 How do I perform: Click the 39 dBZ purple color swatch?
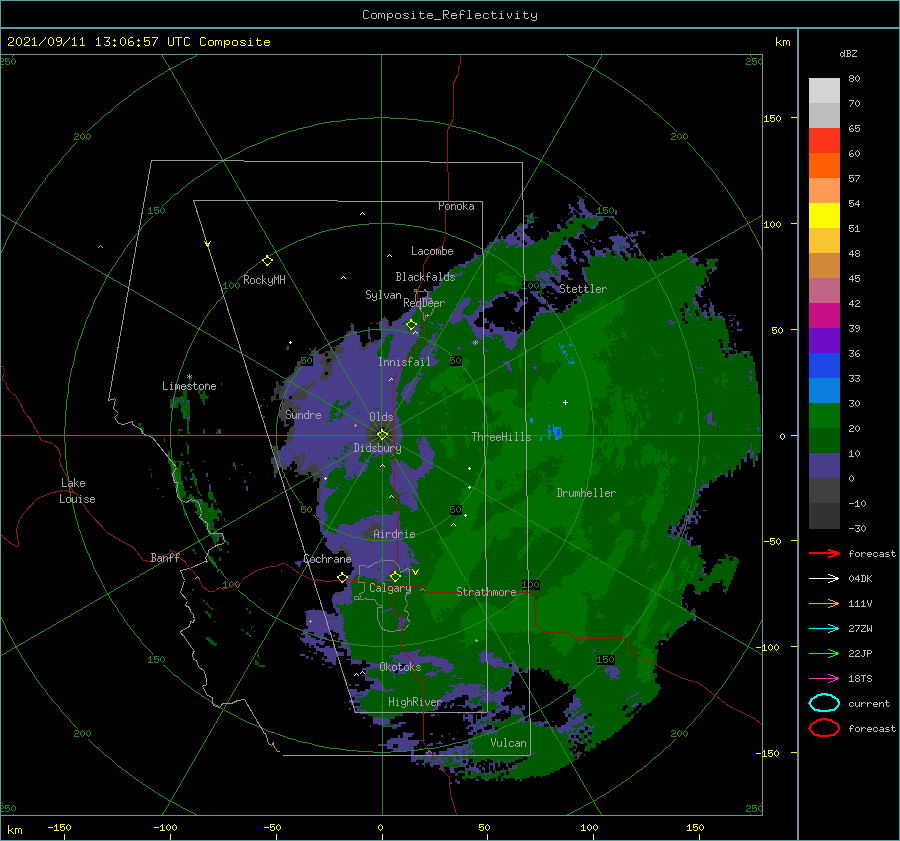tap(824, 340)
